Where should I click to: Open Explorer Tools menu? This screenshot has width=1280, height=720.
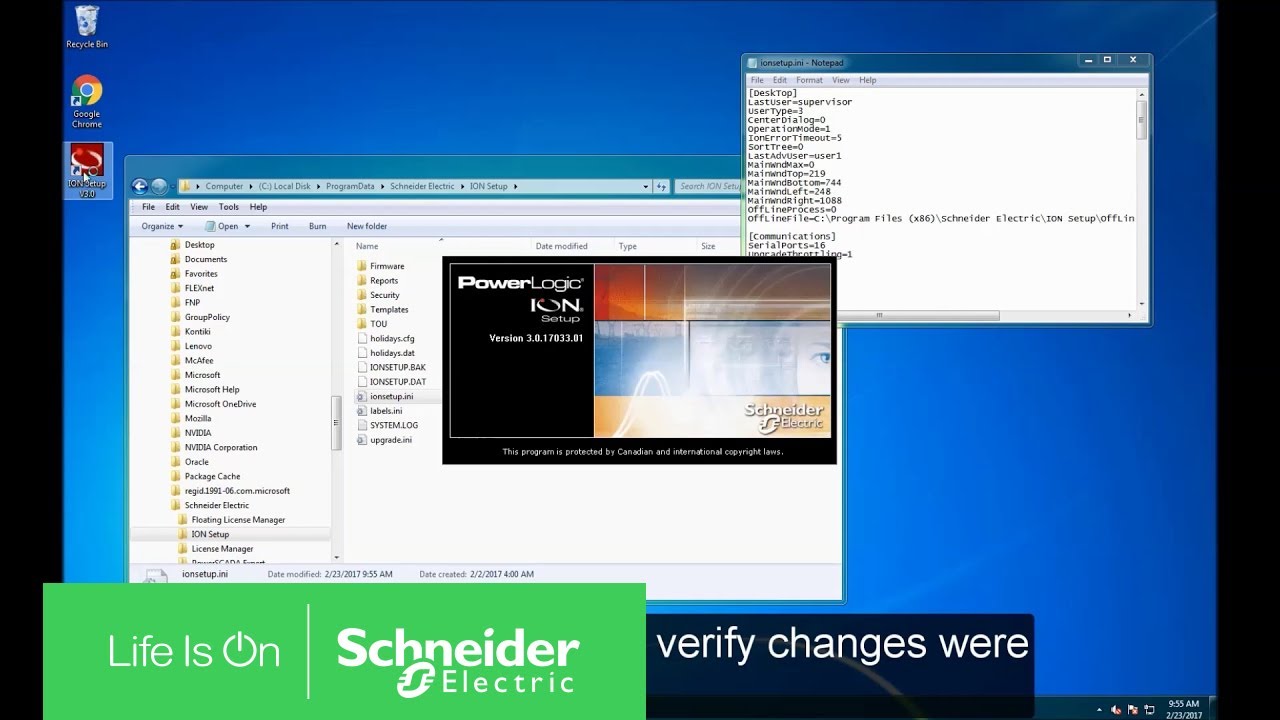[229, 207]
